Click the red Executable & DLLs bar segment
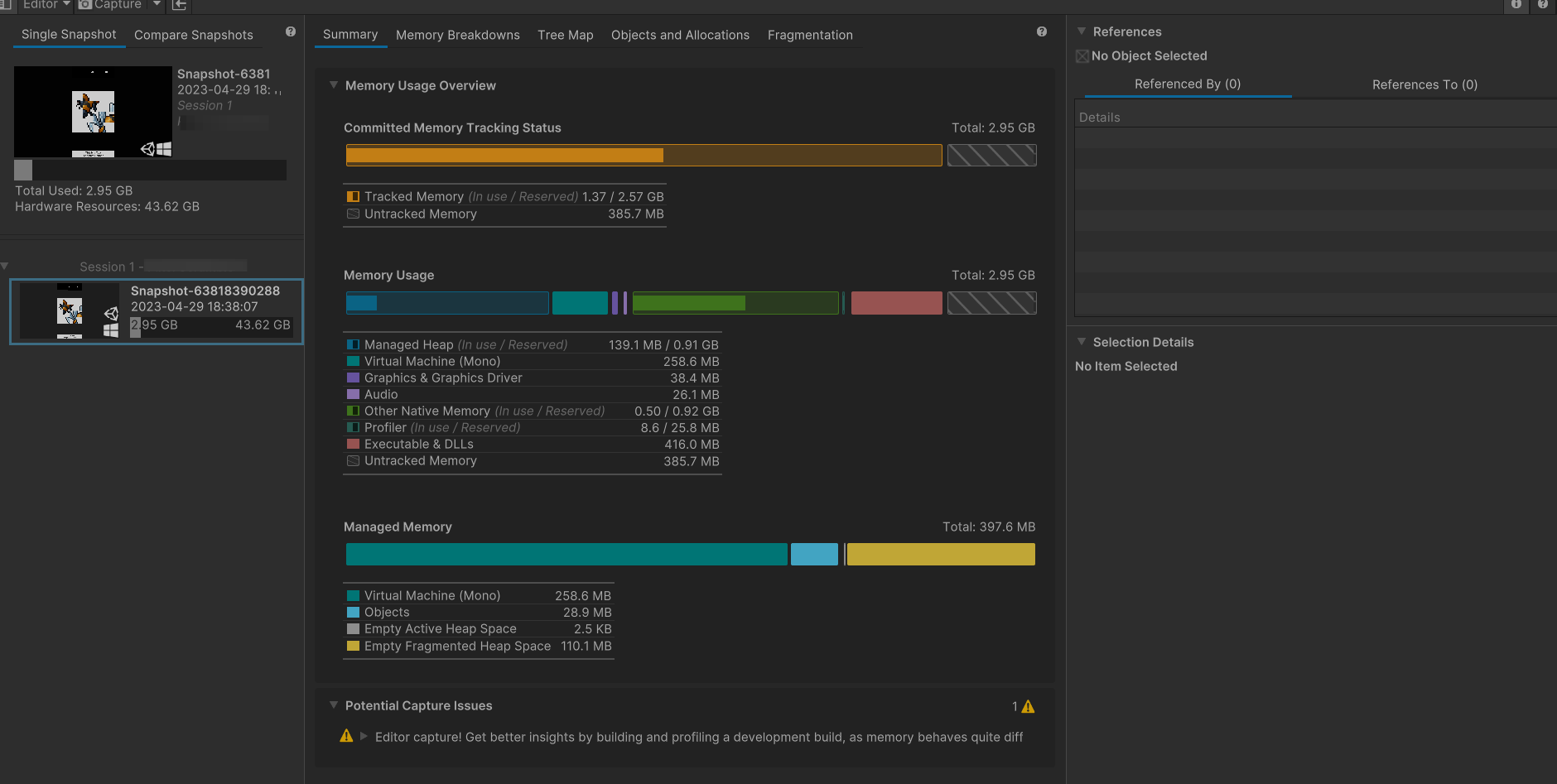1557x784 pixels. click(896, 303)
